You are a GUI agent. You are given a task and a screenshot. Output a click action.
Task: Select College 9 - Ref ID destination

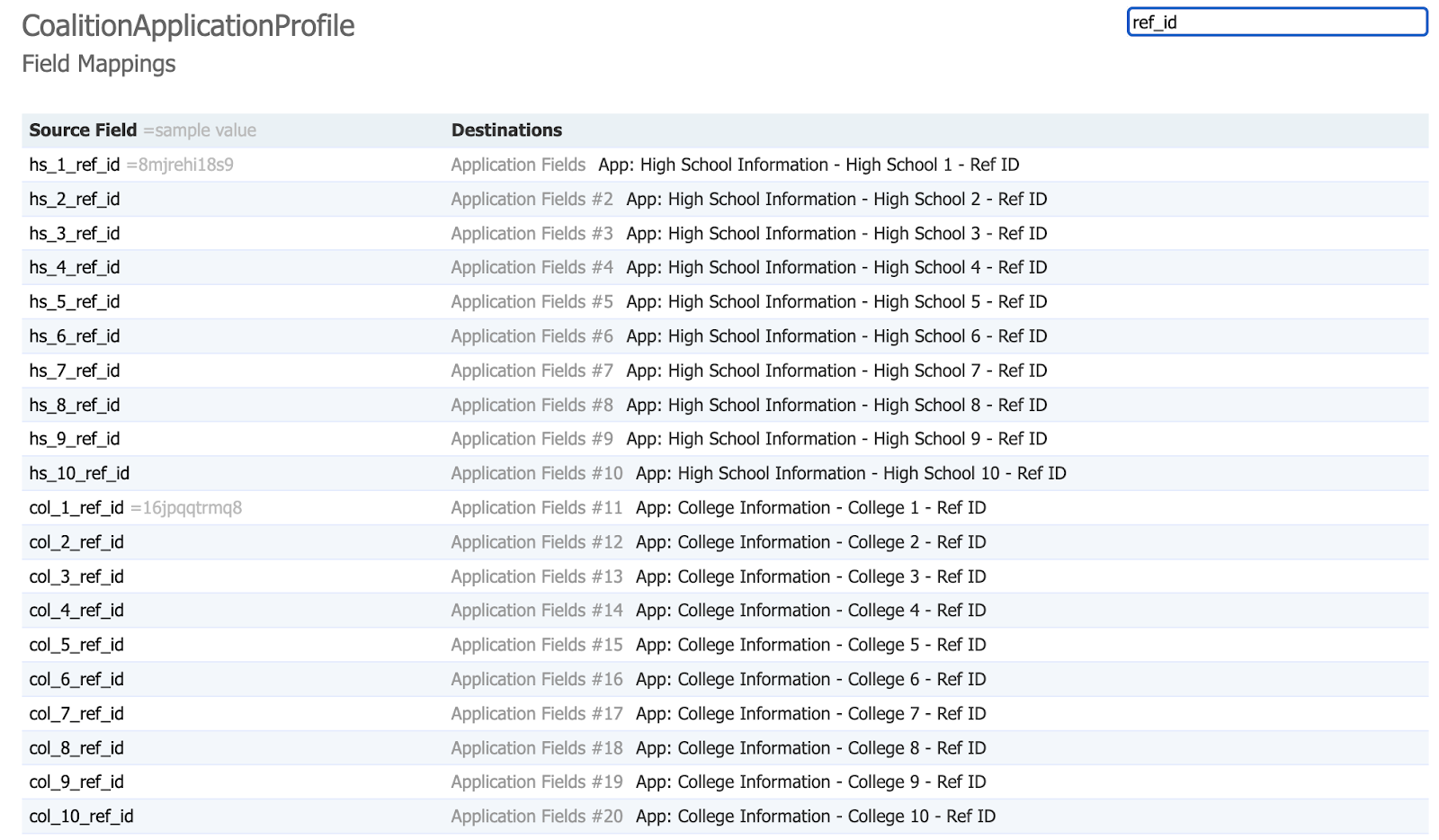pos(810,782)
